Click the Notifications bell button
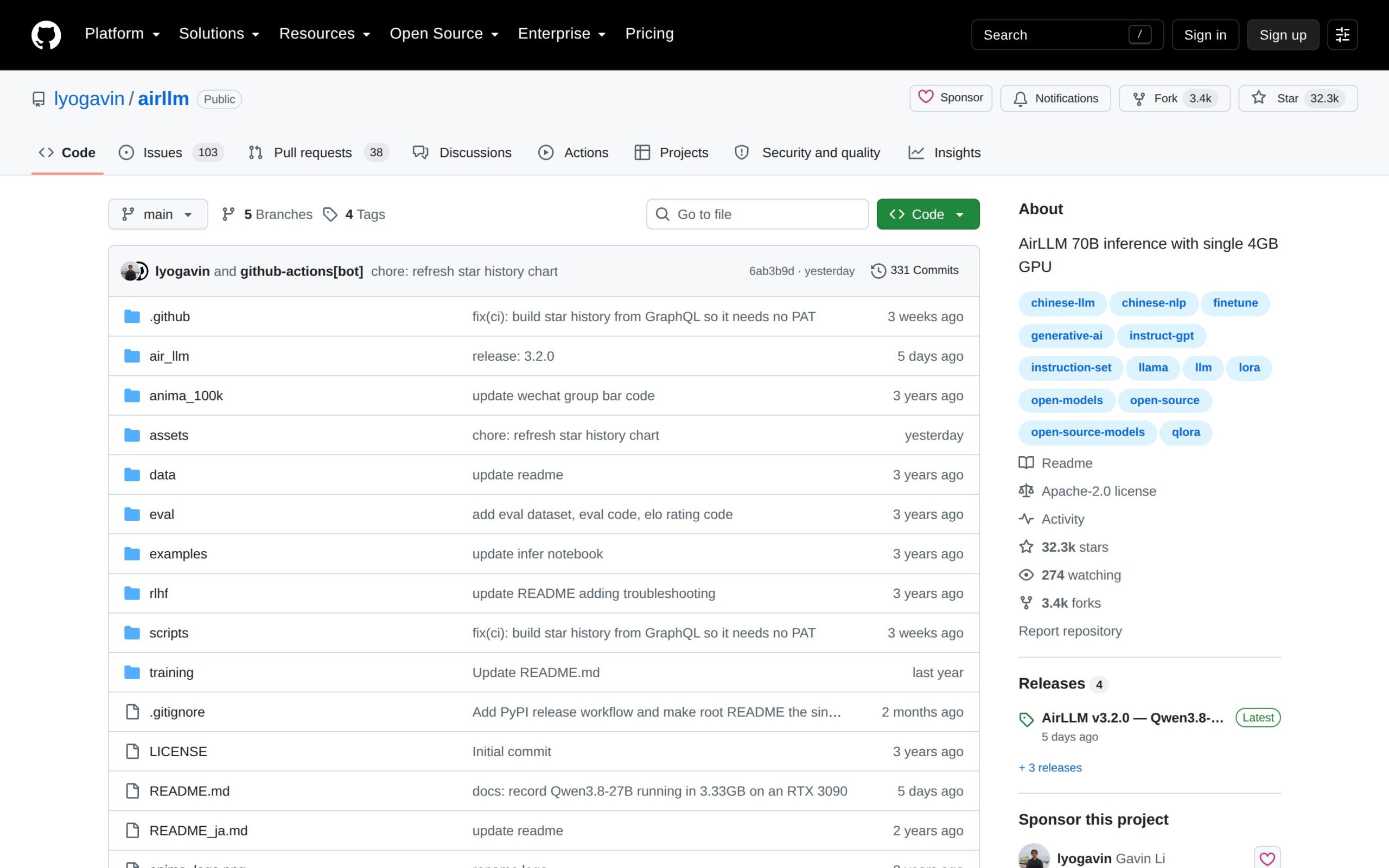This screenshot has height=868, width=1389. 1055,98
